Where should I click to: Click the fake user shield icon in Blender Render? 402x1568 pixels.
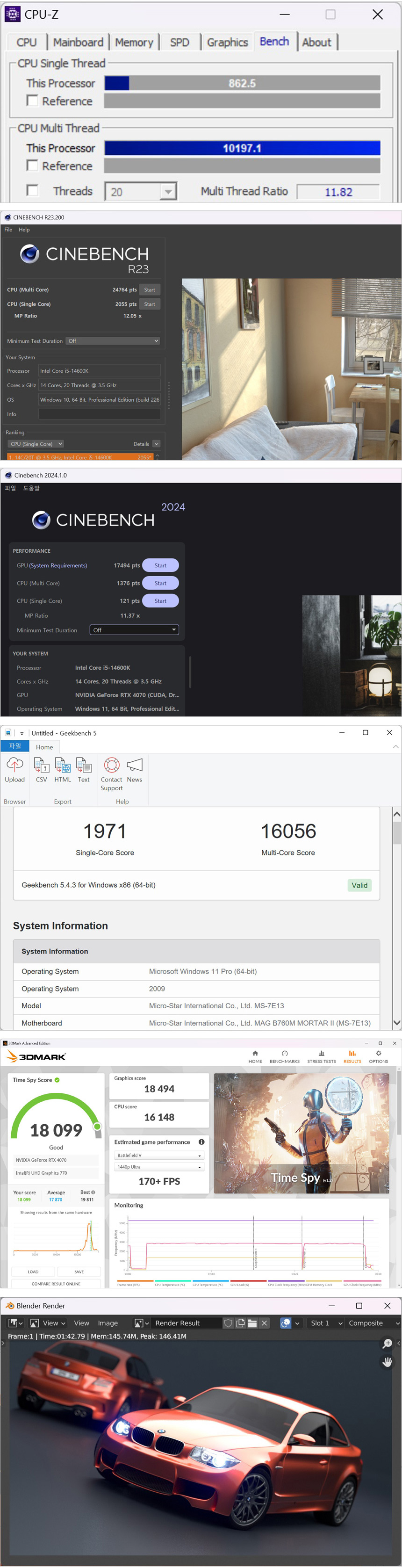[228, 1322]
